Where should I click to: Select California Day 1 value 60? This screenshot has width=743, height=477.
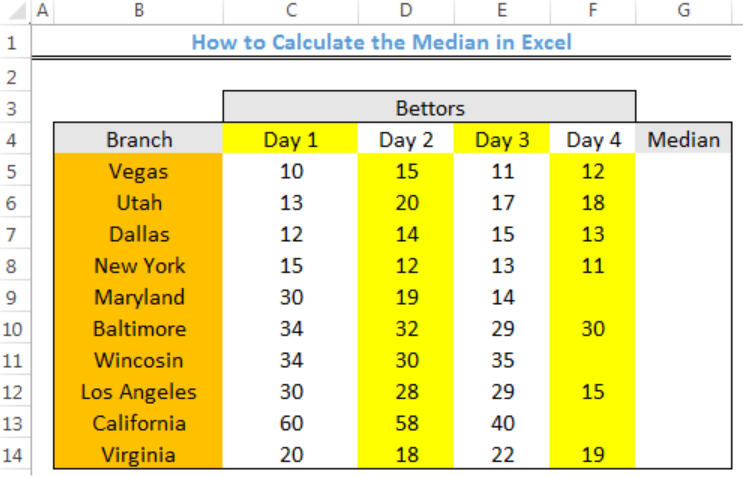coord(290,423)
